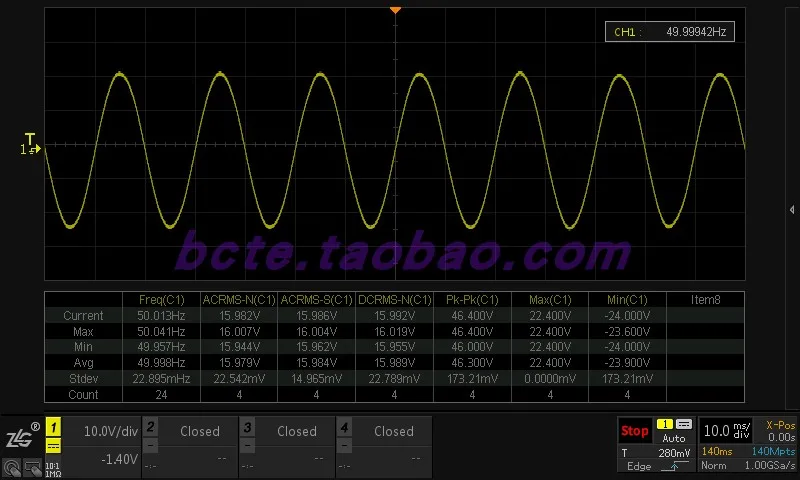Screen dimensions: 800x480
Task: Open the channel 3 Closed panel
Action: pos(296,431)
